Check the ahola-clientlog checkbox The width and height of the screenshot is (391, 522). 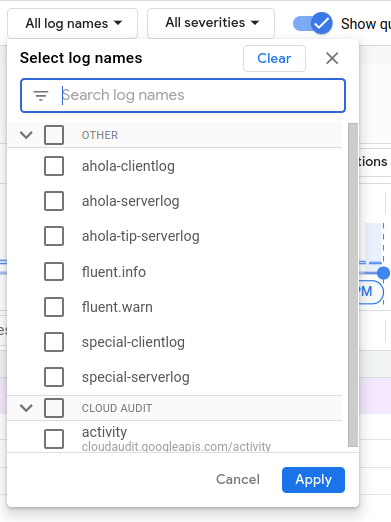(54, 166)
